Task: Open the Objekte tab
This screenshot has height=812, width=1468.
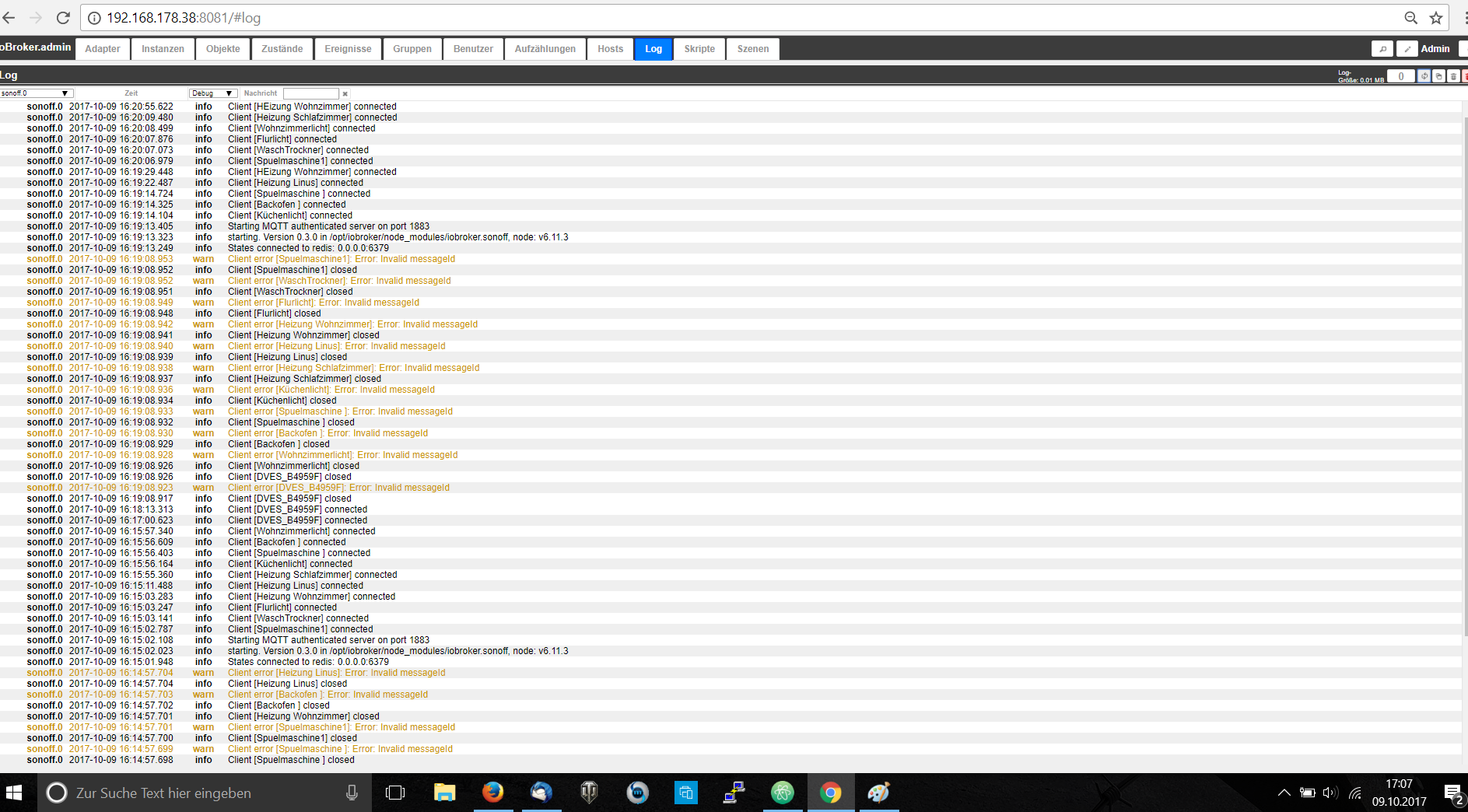Action: [223, 49]
